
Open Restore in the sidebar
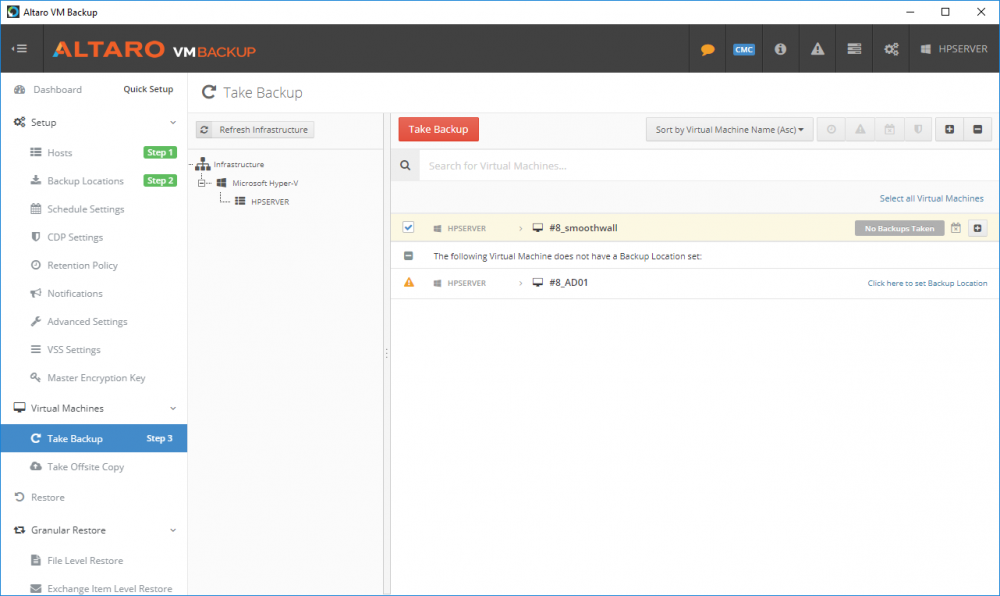click(x=47, y=497)
